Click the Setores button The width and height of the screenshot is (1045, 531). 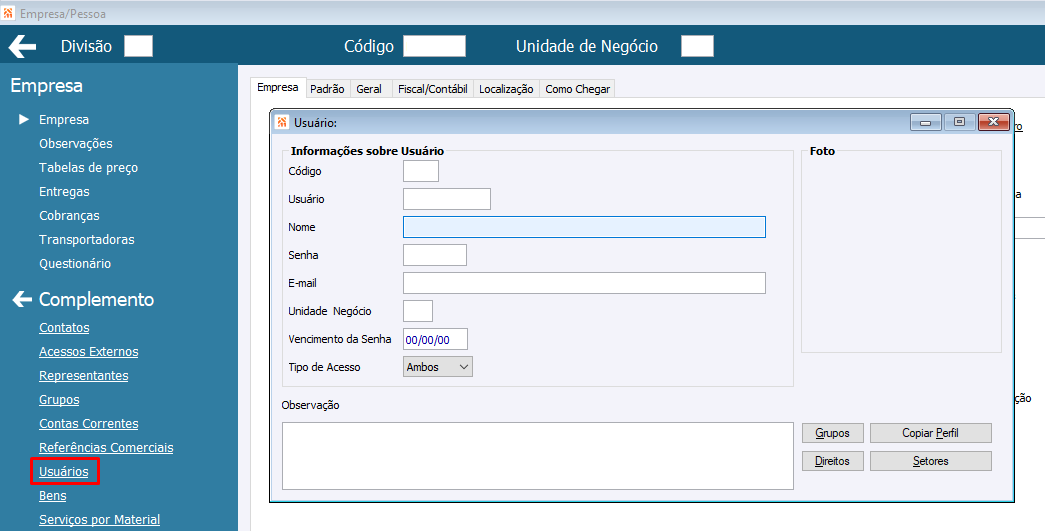pyautogui.click(x=930, y=461)
